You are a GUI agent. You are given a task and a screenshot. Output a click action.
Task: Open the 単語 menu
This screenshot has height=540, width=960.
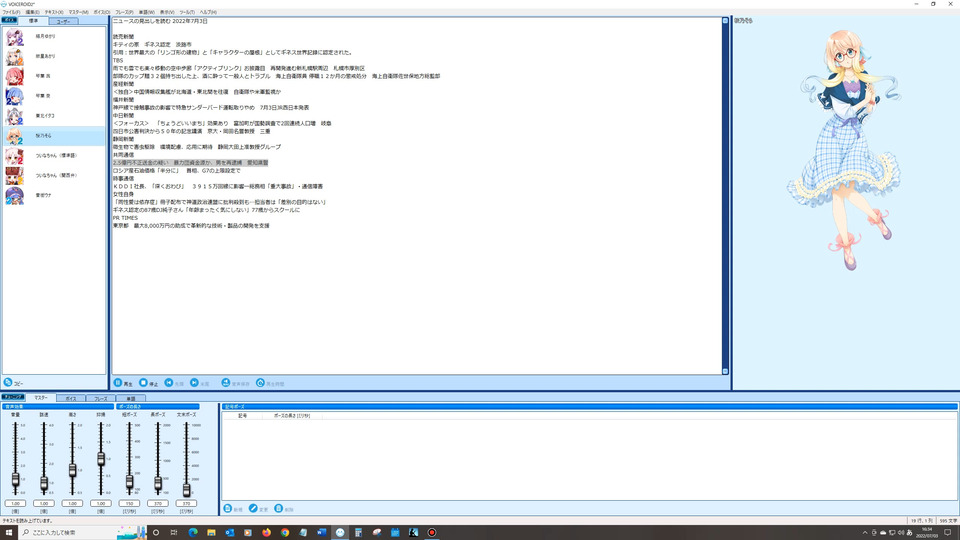tap(146, 12)
